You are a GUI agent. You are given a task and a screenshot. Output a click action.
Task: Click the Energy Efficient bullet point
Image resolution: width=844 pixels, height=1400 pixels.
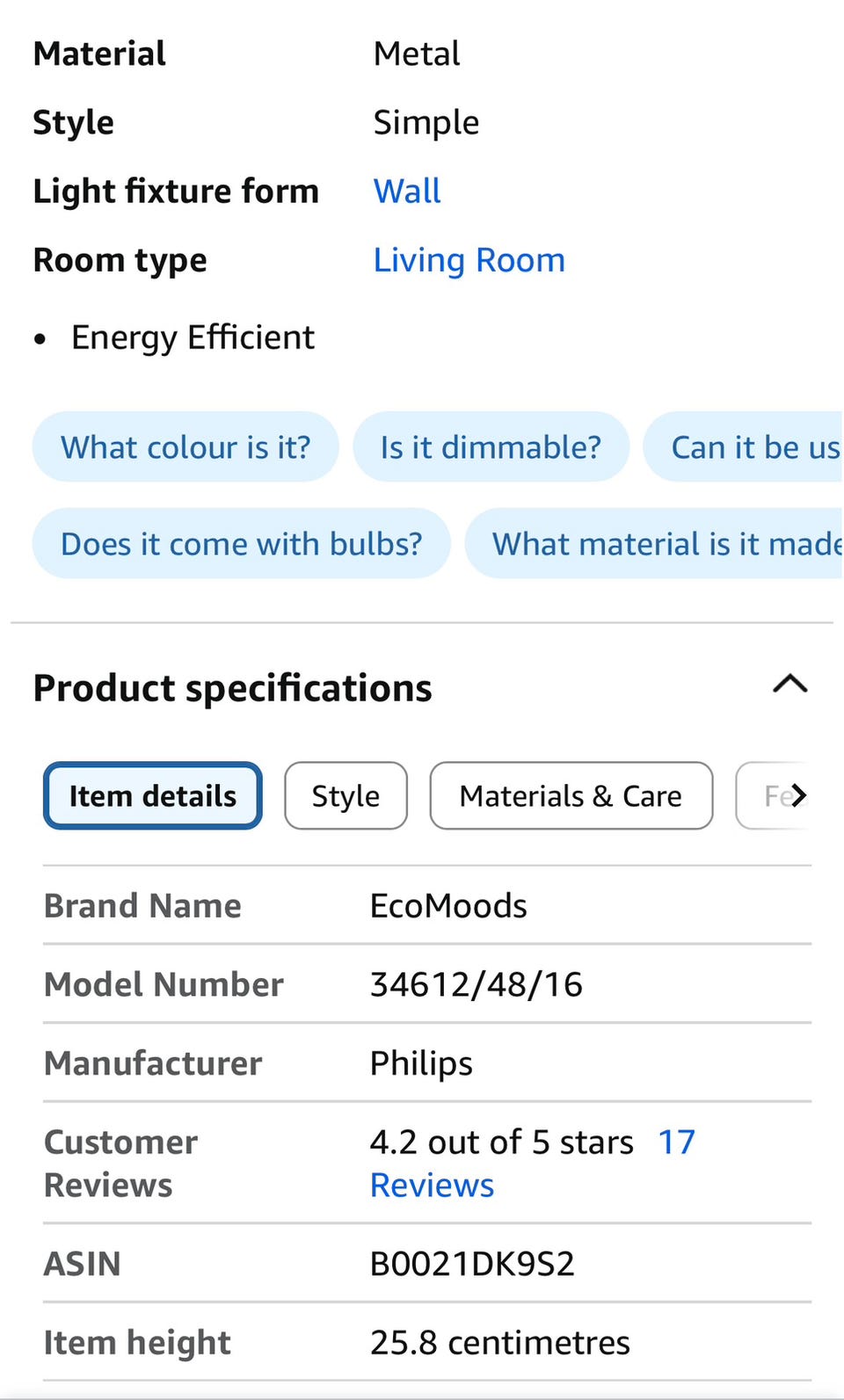(193, 337)
